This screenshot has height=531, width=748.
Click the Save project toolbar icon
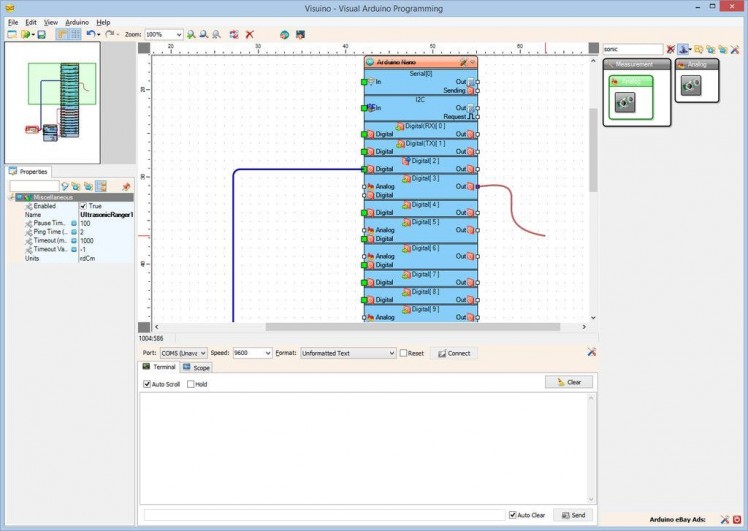pos(42,34)
